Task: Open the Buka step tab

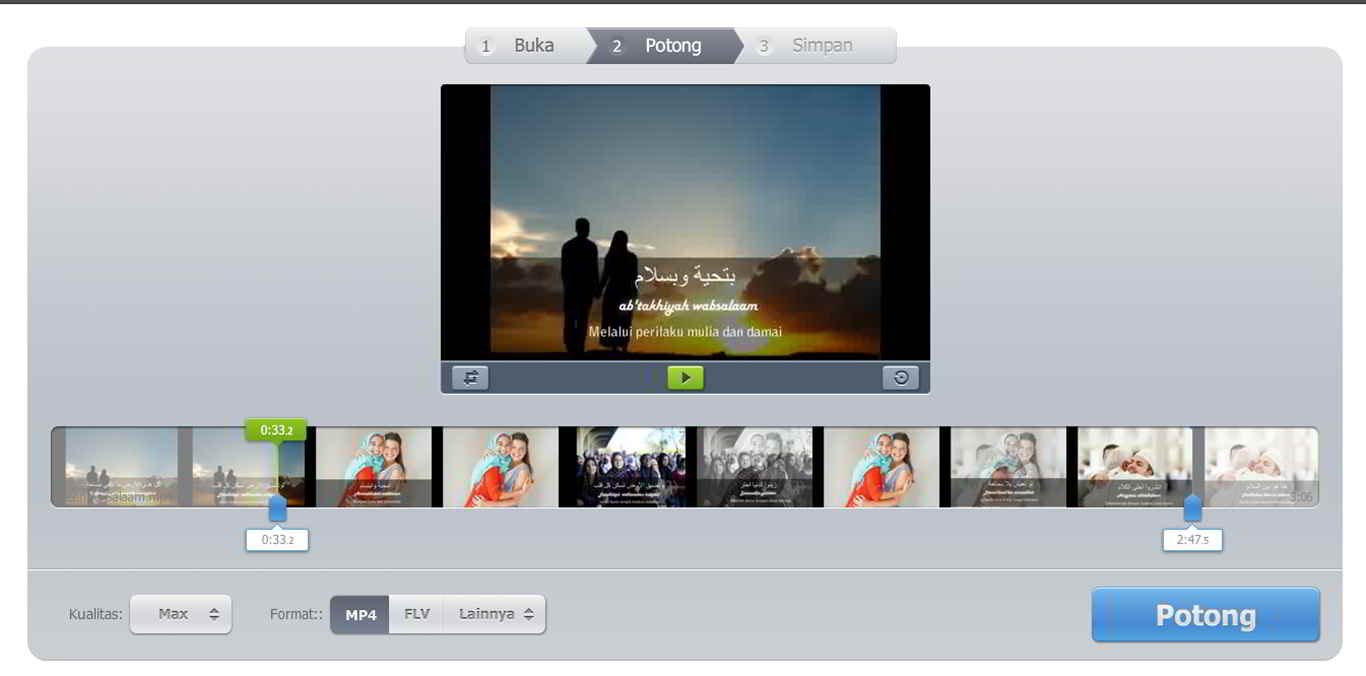Action: point(525,46)
